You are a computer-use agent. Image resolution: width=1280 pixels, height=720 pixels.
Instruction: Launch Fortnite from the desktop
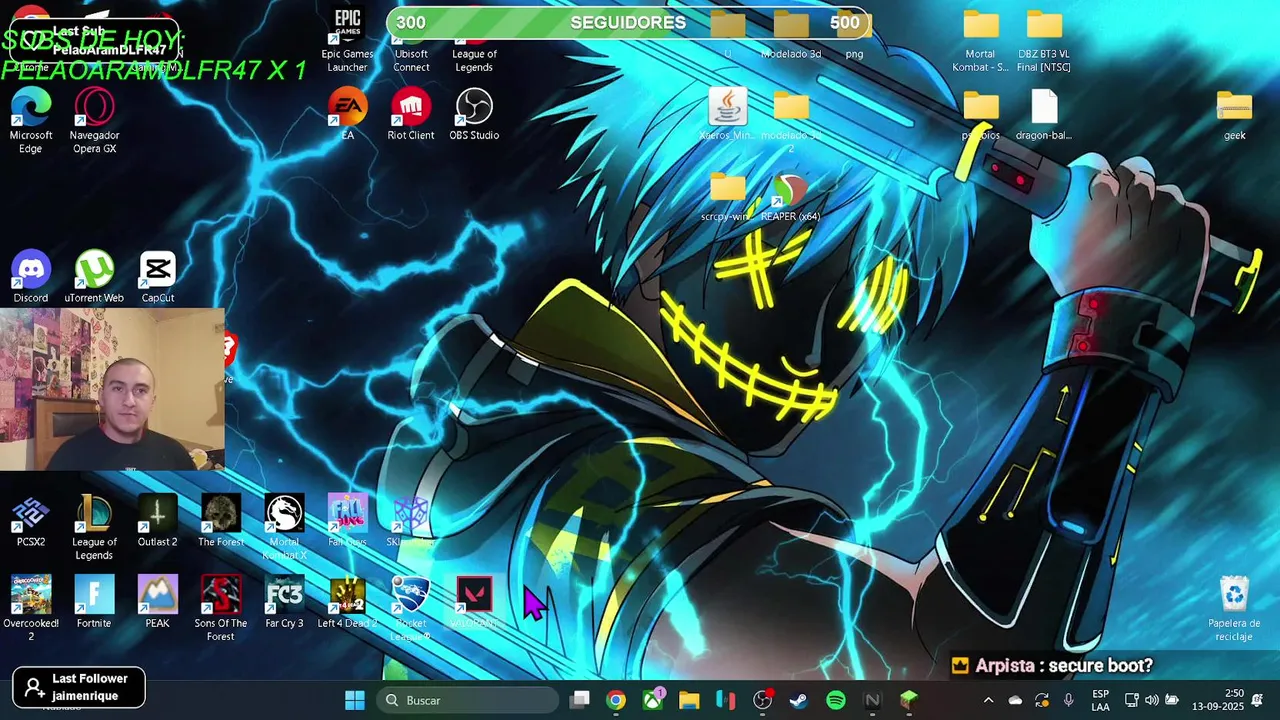94,602
